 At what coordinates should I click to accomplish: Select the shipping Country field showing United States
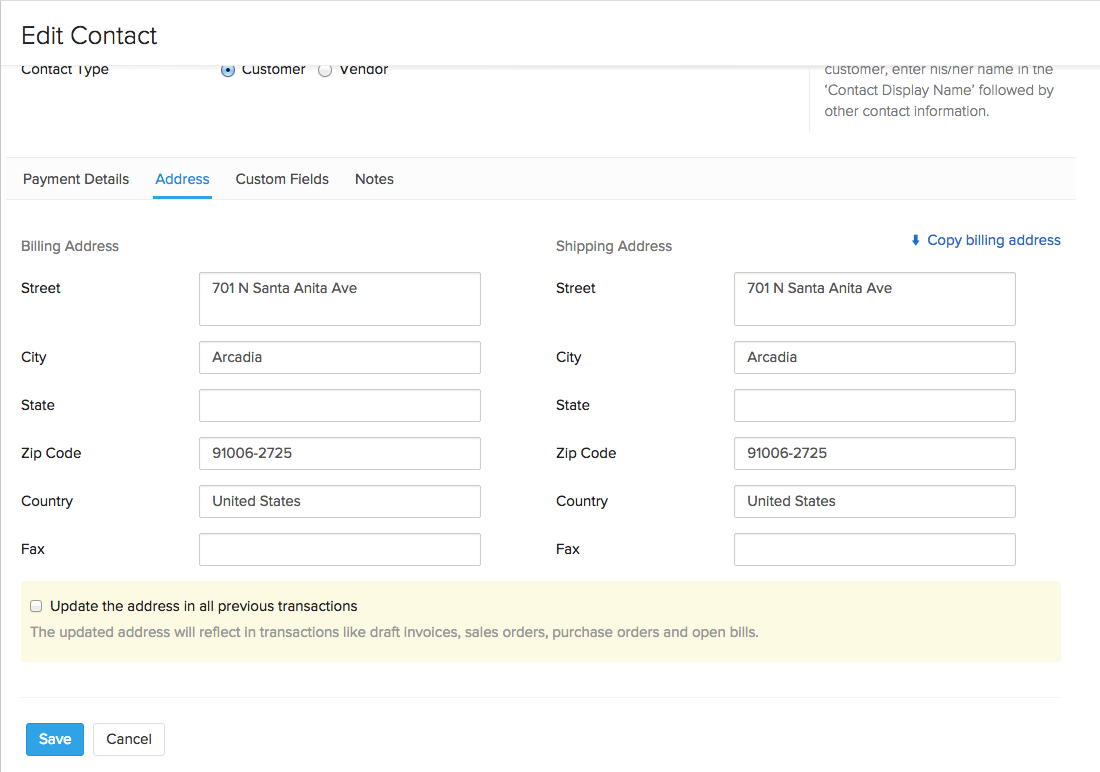coord(874,501)
